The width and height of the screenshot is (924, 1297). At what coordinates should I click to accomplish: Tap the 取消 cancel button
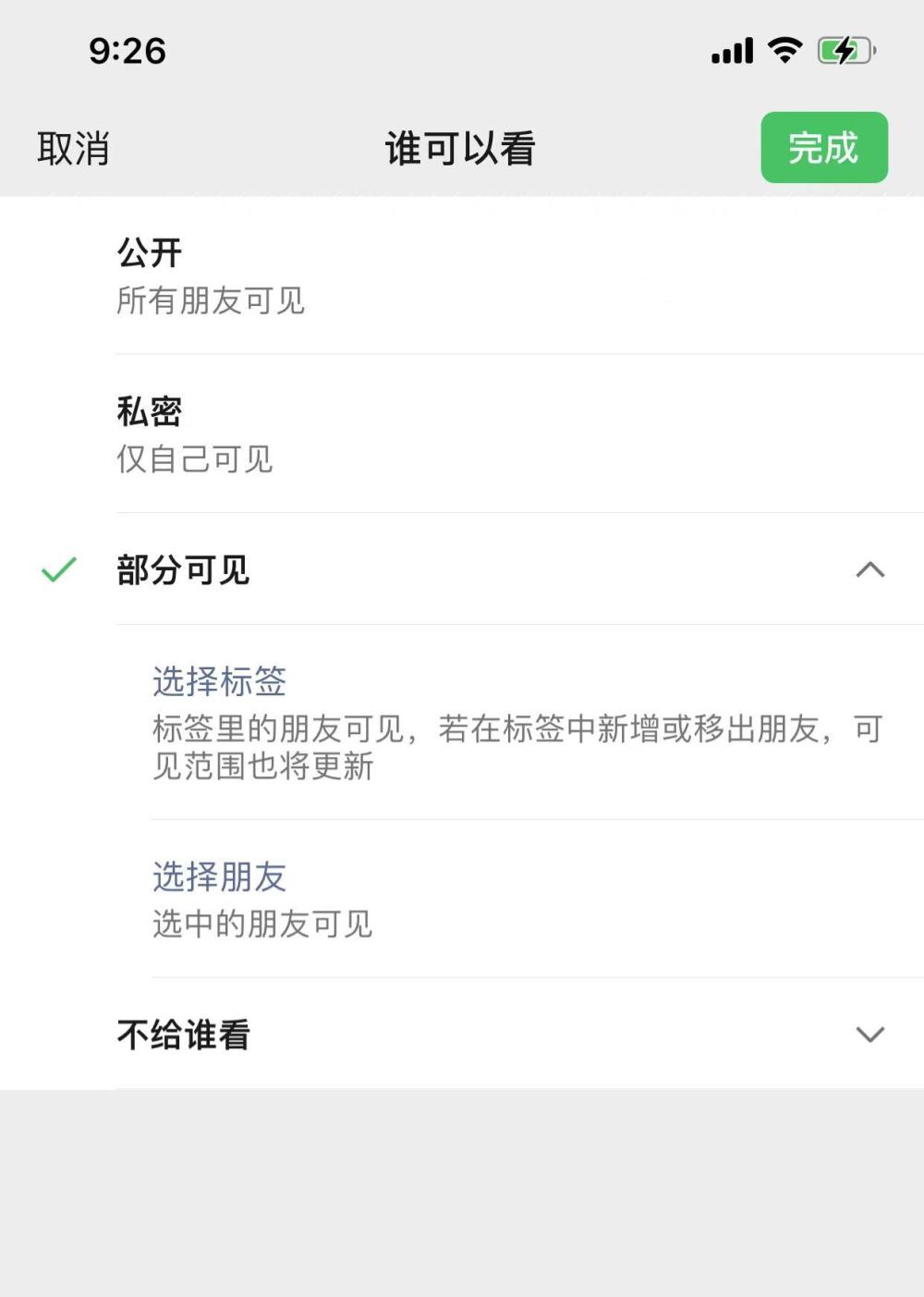[x=72, y=147]
